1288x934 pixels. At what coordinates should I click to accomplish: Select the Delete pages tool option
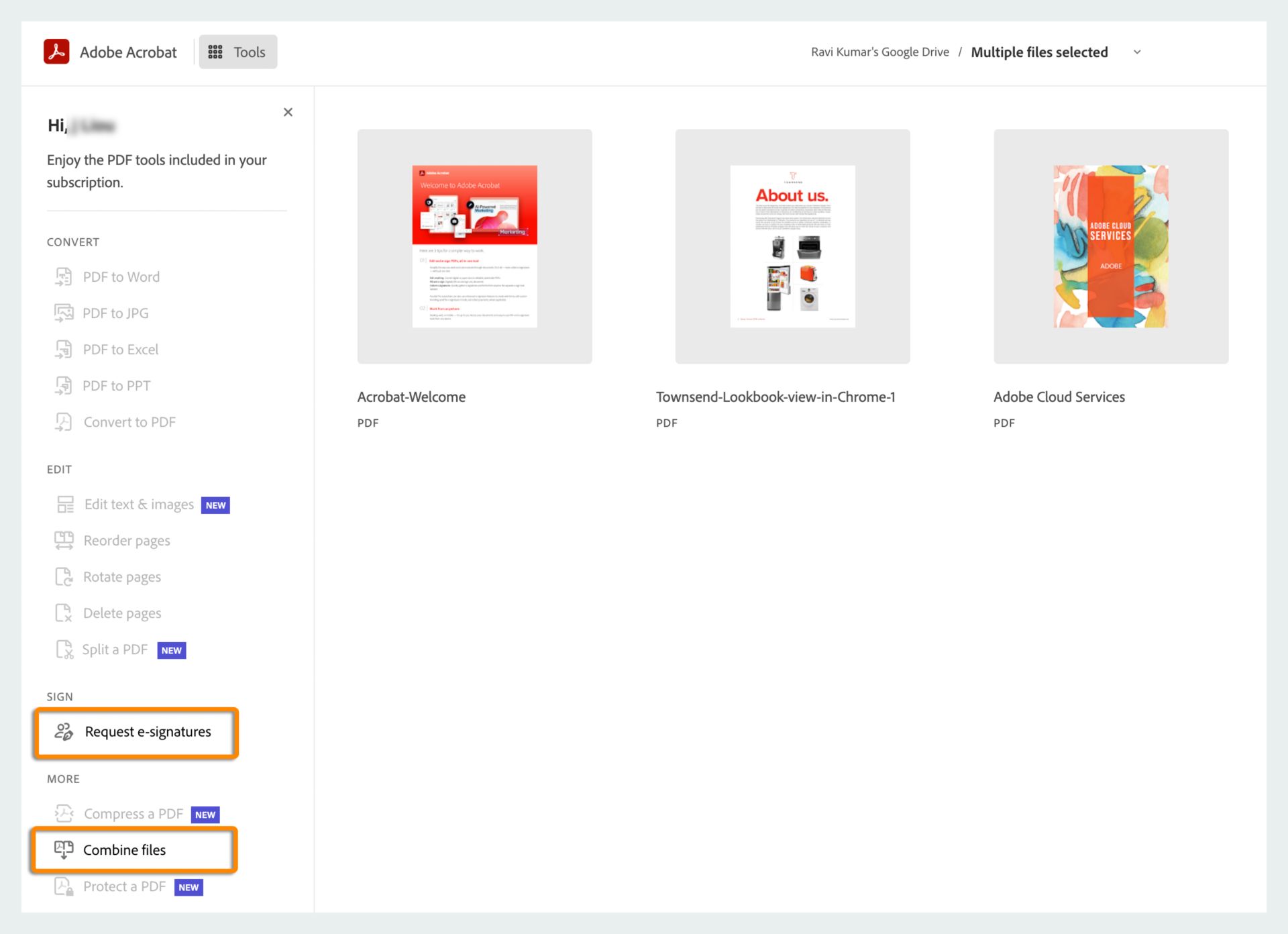click(122, 612)
